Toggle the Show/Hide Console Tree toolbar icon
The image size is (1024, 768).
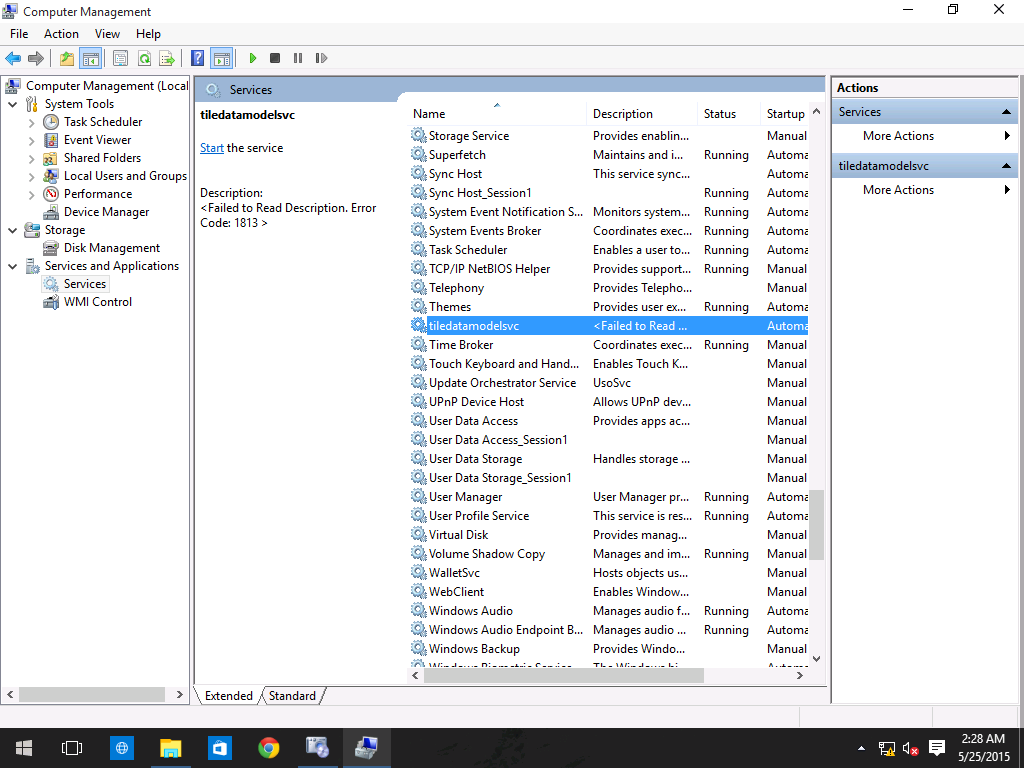tap(90, 58)
